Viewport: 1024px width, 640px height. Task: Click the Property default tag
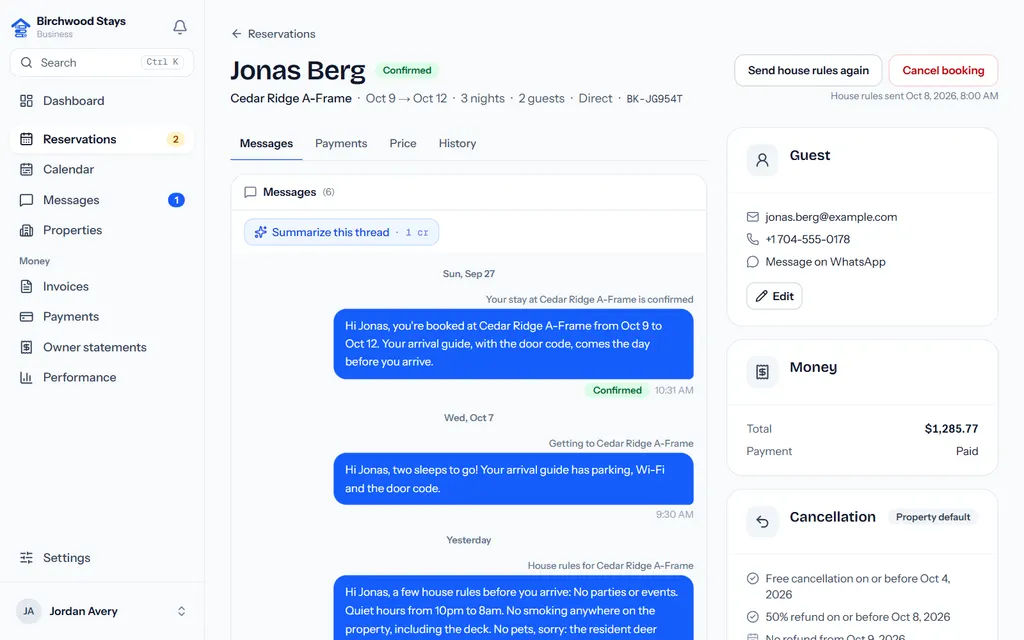click(933, 517)
